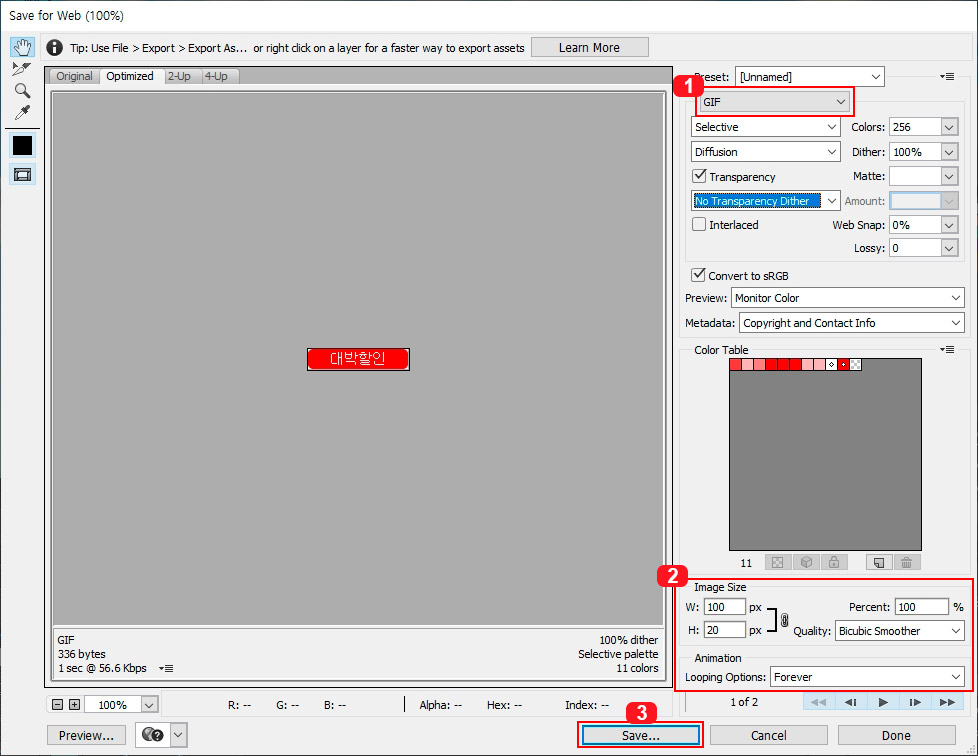Select the Zoom tool
The image size is (978, 756).
click(22, 90)
